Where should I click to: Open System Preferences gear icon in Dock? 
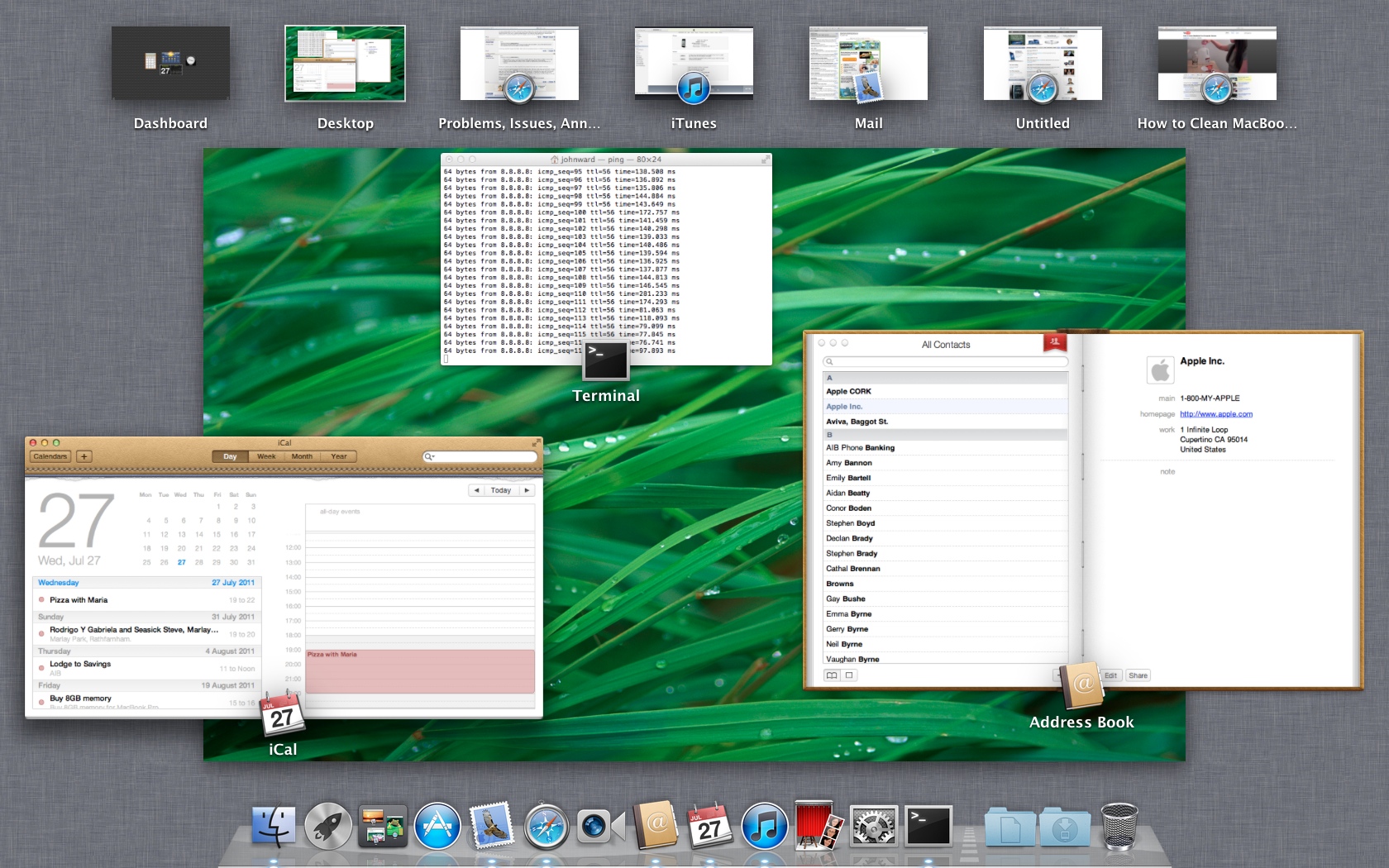(874, 827)
